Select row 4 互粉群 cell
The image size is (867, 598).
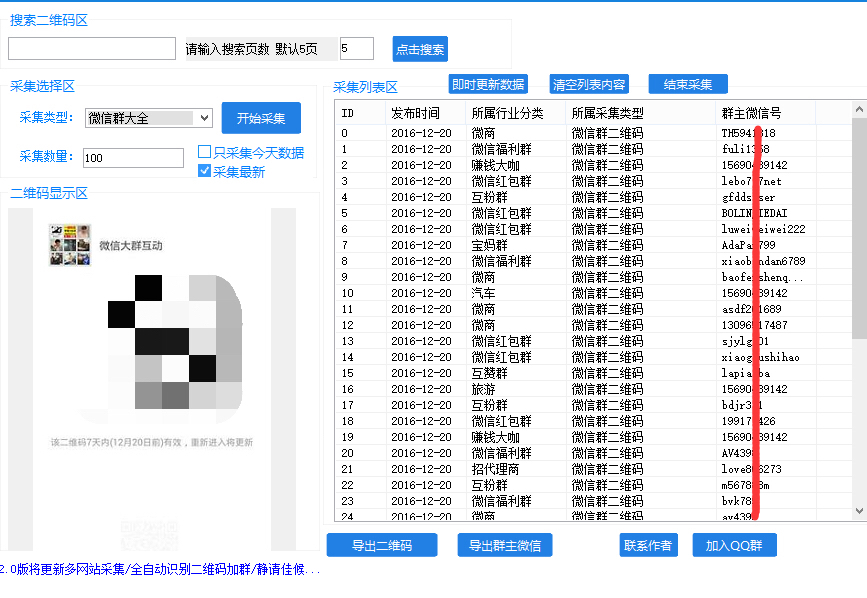[489, 197]
